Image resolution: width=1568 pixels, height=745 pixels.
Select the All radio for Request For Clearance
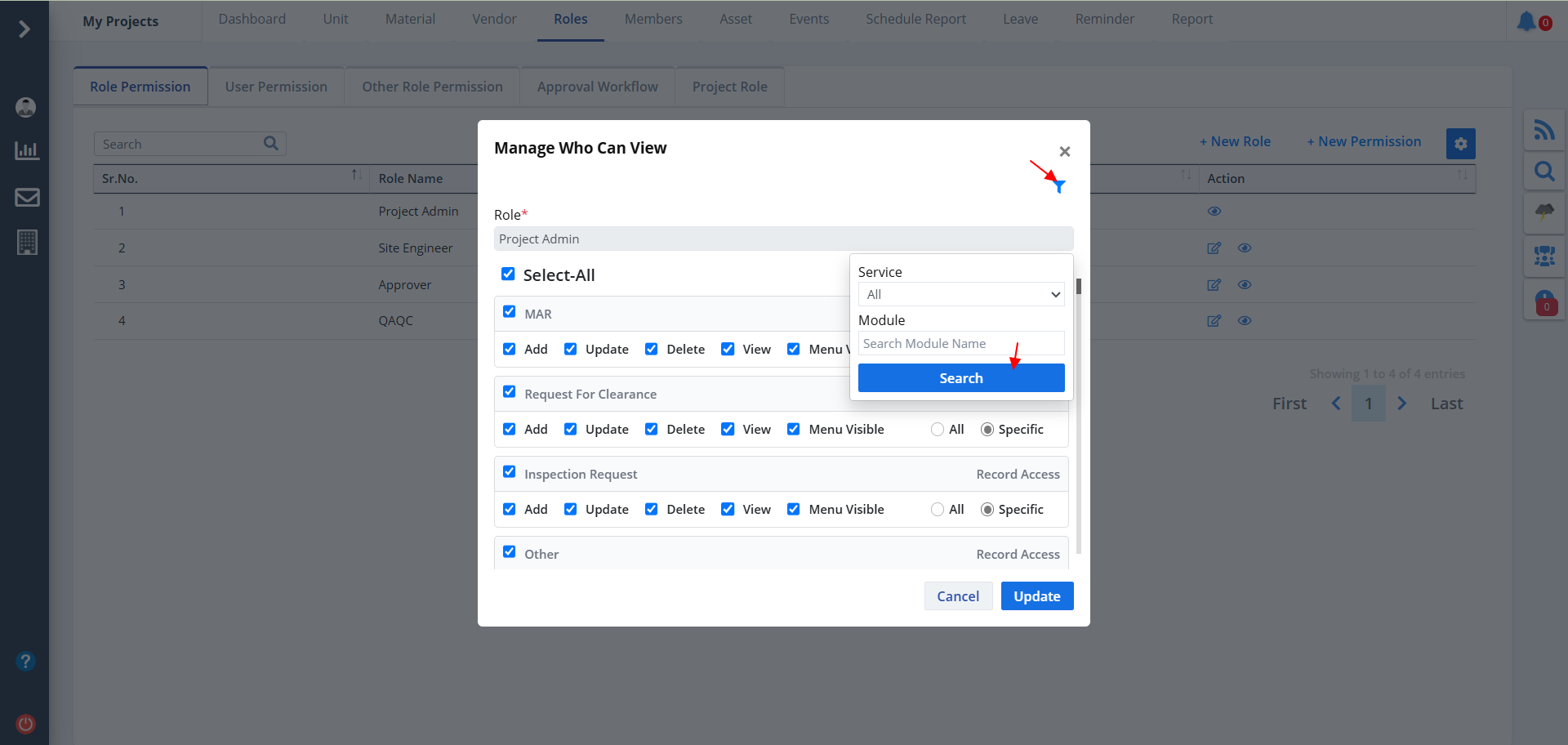(938, 430)
